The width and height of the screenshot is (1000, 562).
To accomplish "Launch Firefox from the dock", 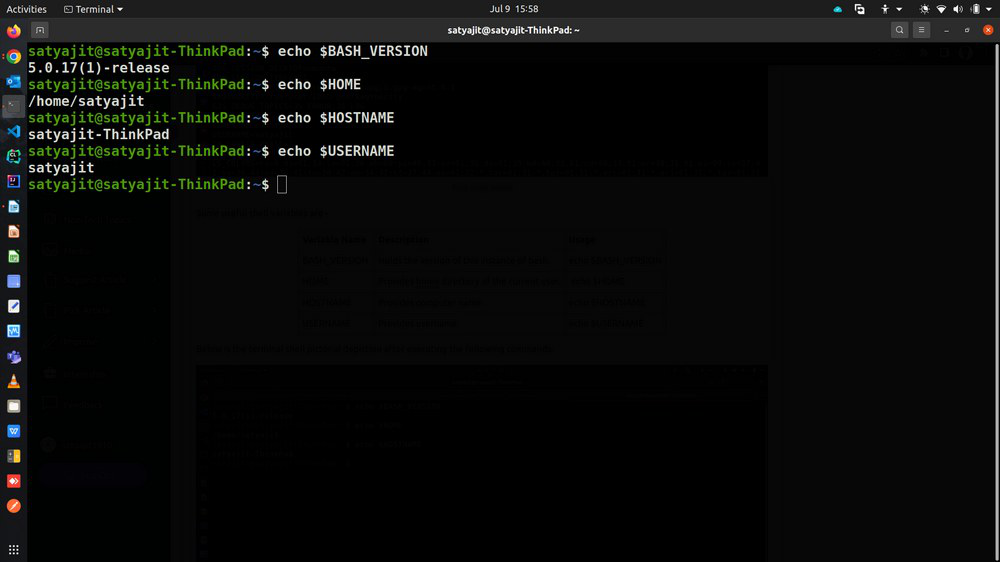I will pyautogui.click(x=14, y=32).
